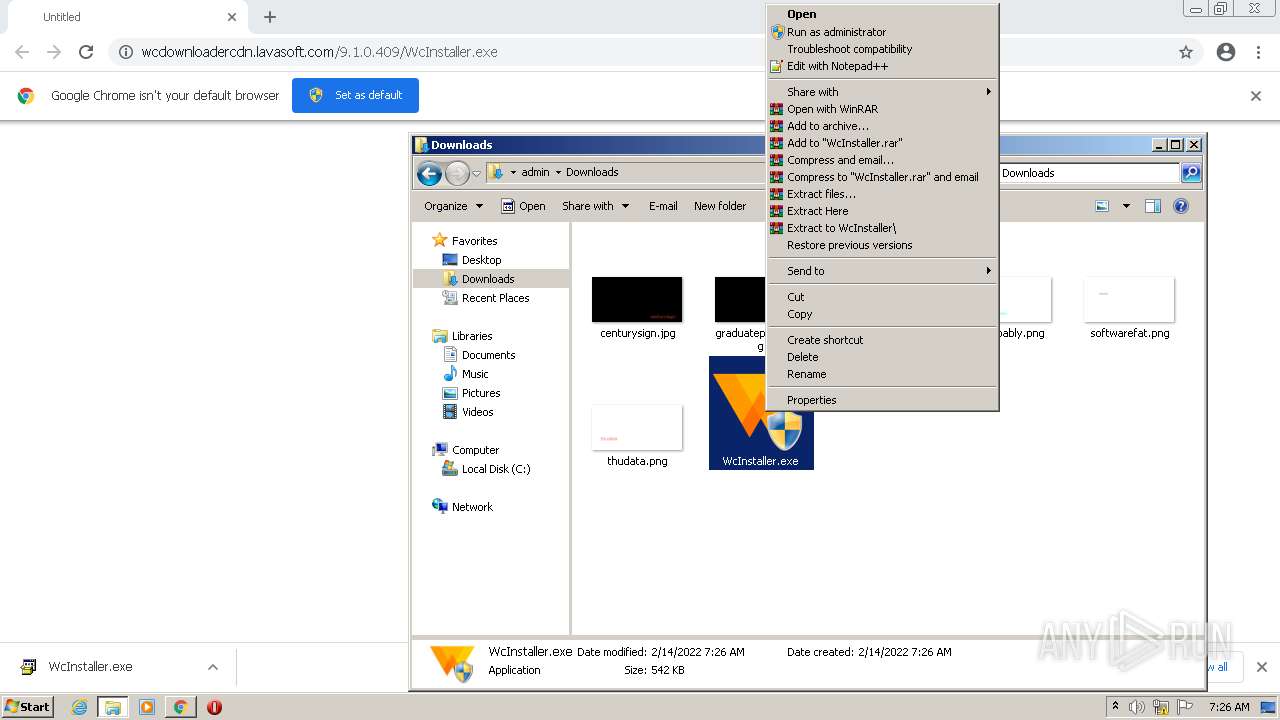Choose Restore previous versions

click(882, 245)
